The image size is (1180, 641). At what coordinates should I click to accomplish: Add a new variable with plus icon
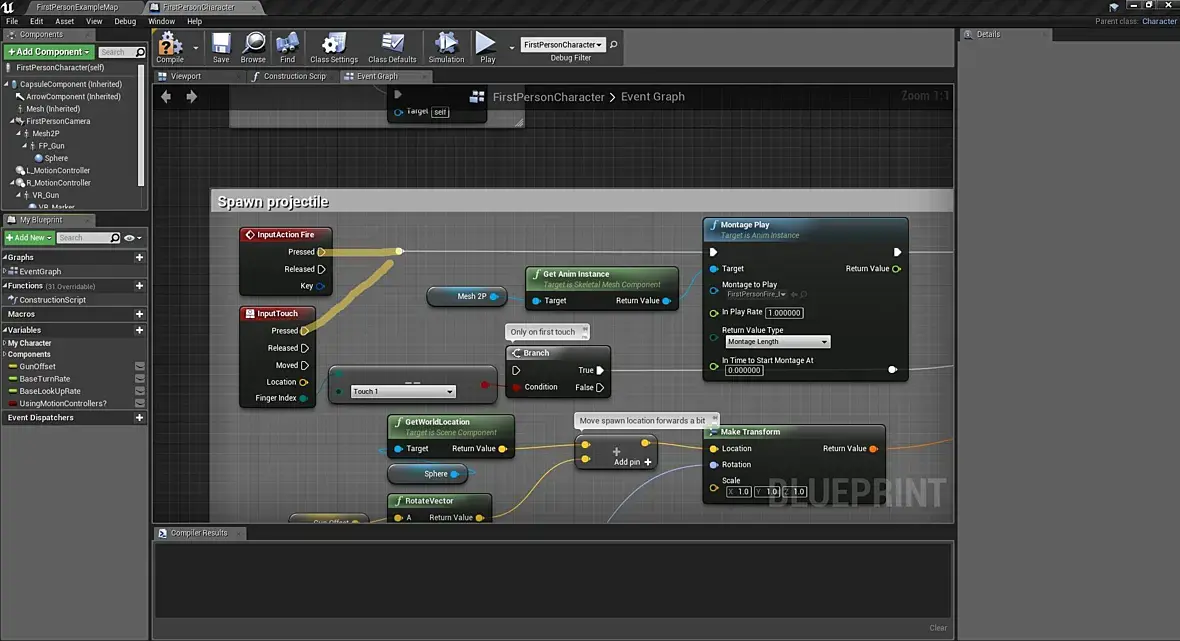click(139, 330)
